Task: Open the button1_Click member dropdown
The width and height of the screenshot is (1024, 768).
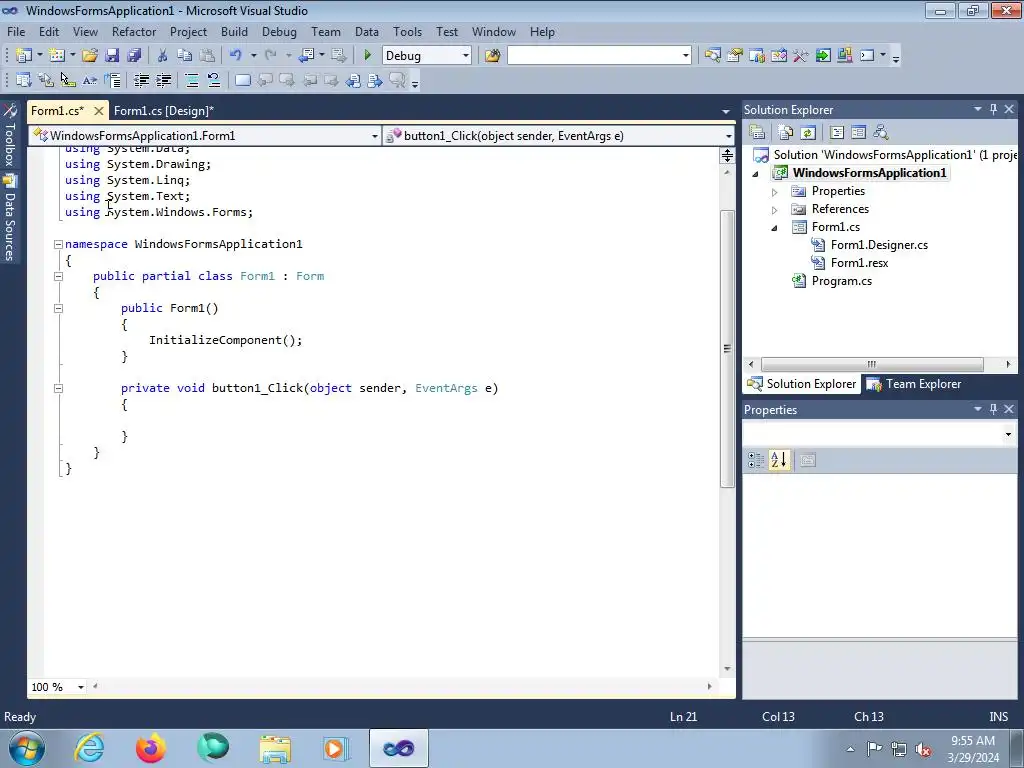Action: [x=728, y=136]
